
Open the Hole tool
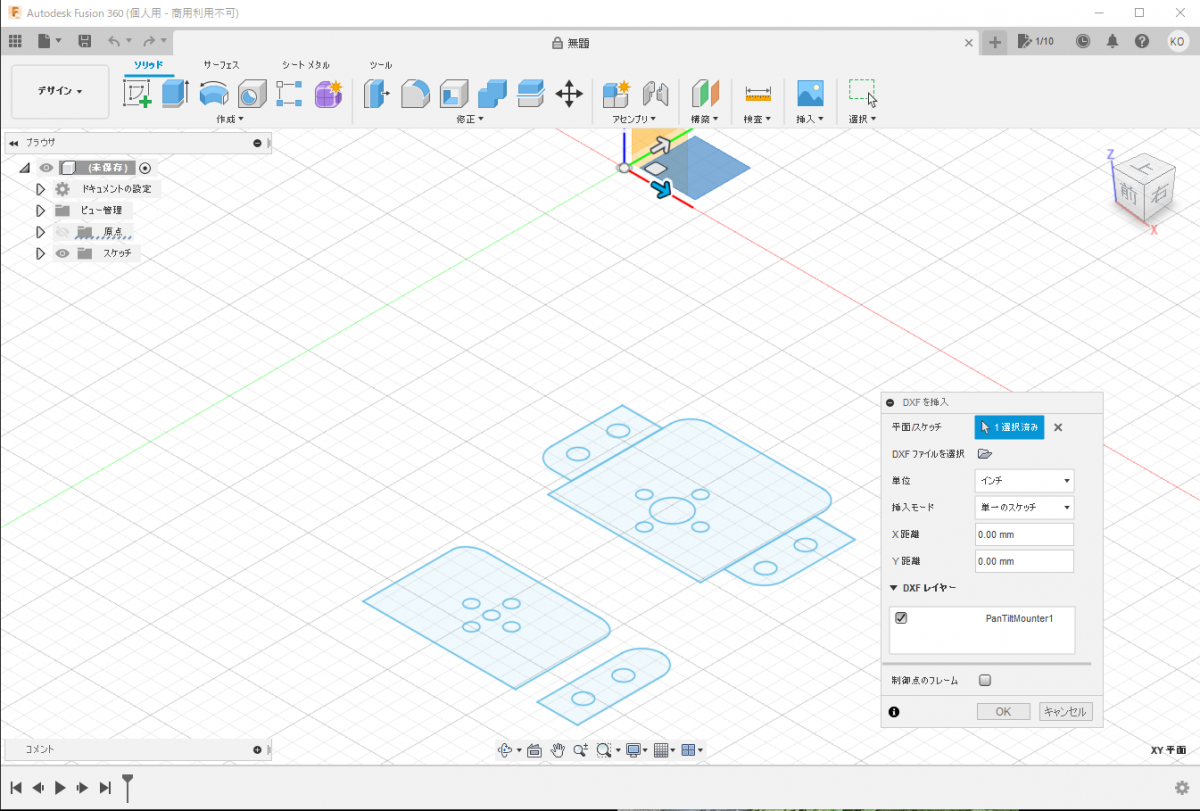pos(251,92)
